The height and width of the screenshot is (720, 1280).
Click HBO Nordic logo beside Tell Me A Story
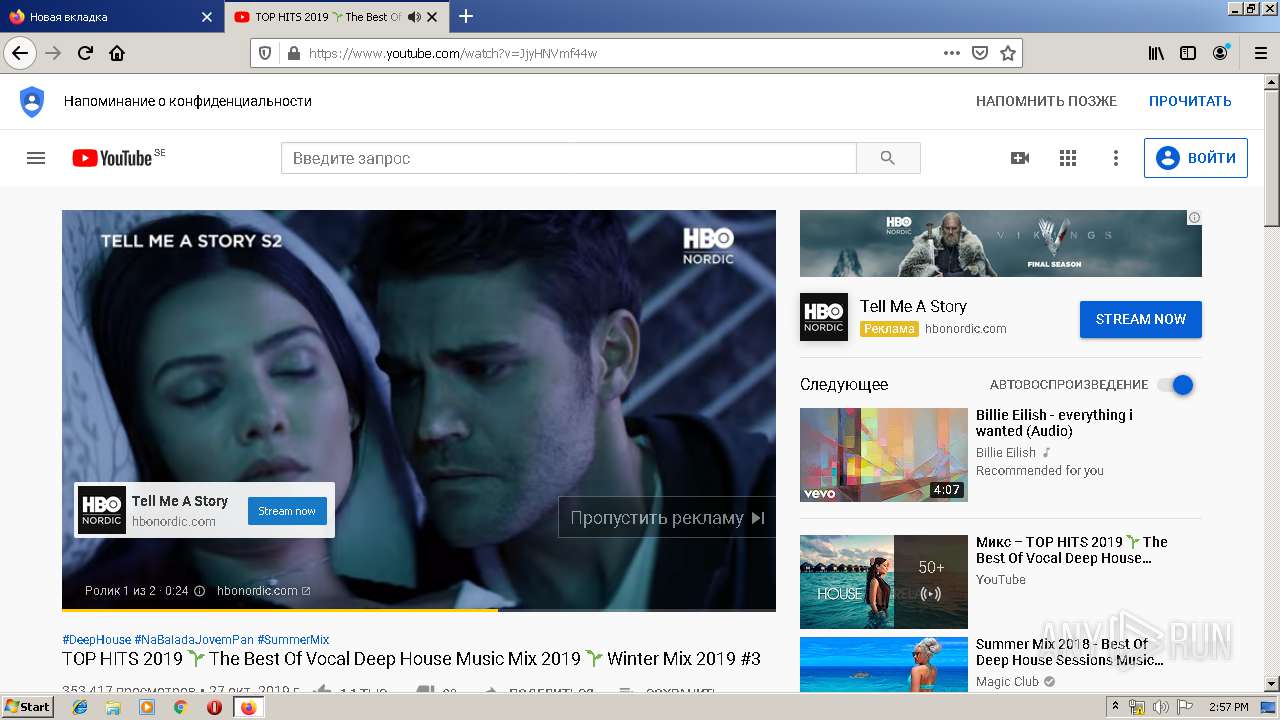pos(824,317)
